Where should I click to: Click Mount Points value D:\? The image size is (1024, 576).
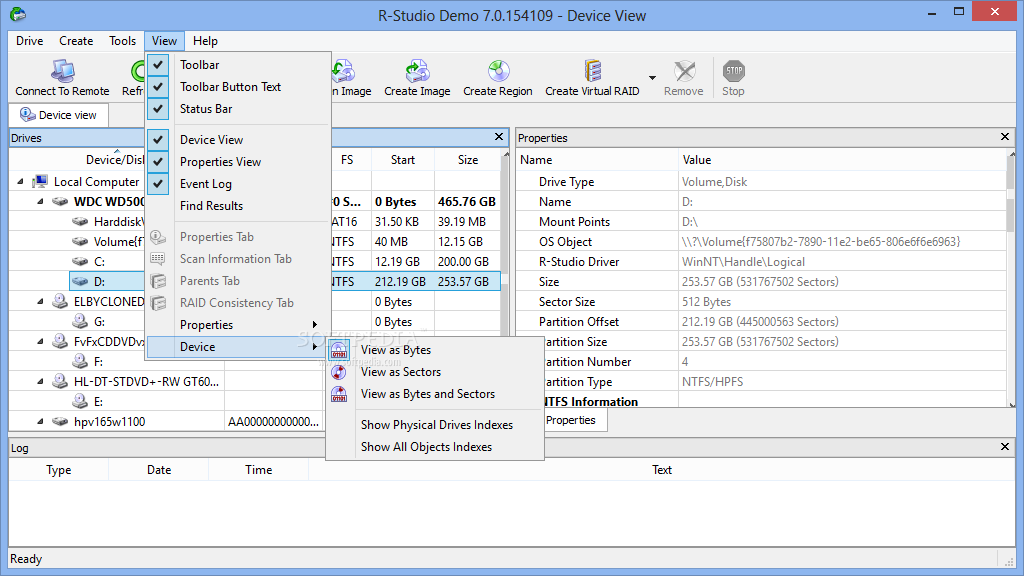coord(690,222)
